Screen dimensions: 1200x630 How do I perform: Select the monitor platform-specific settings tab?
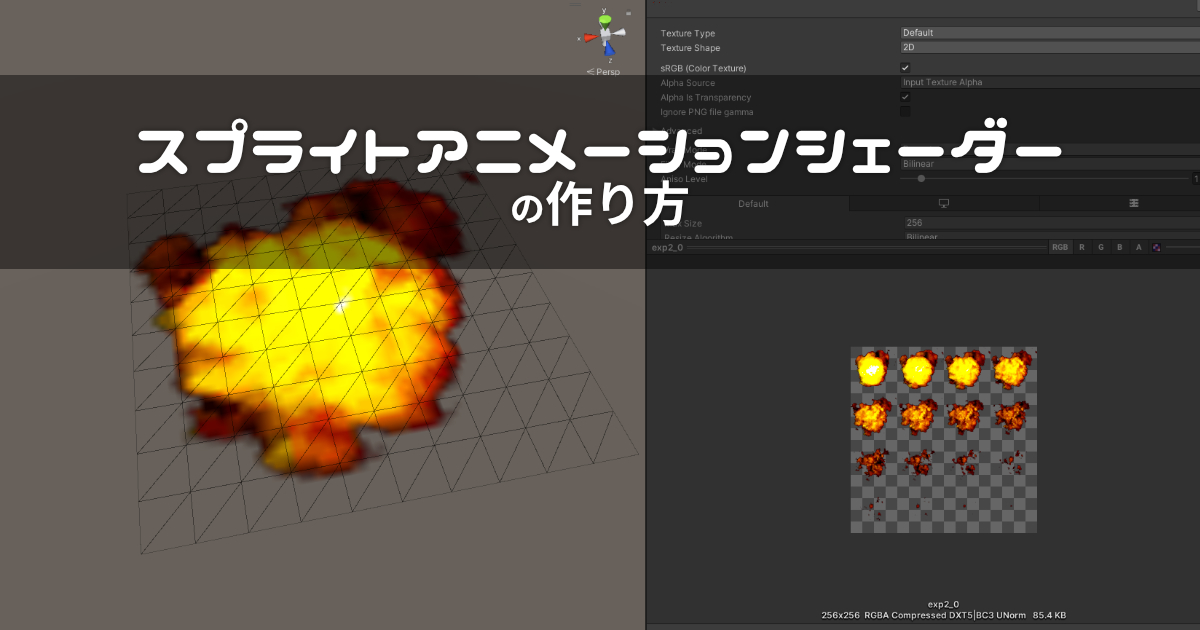tap(943, 202)
